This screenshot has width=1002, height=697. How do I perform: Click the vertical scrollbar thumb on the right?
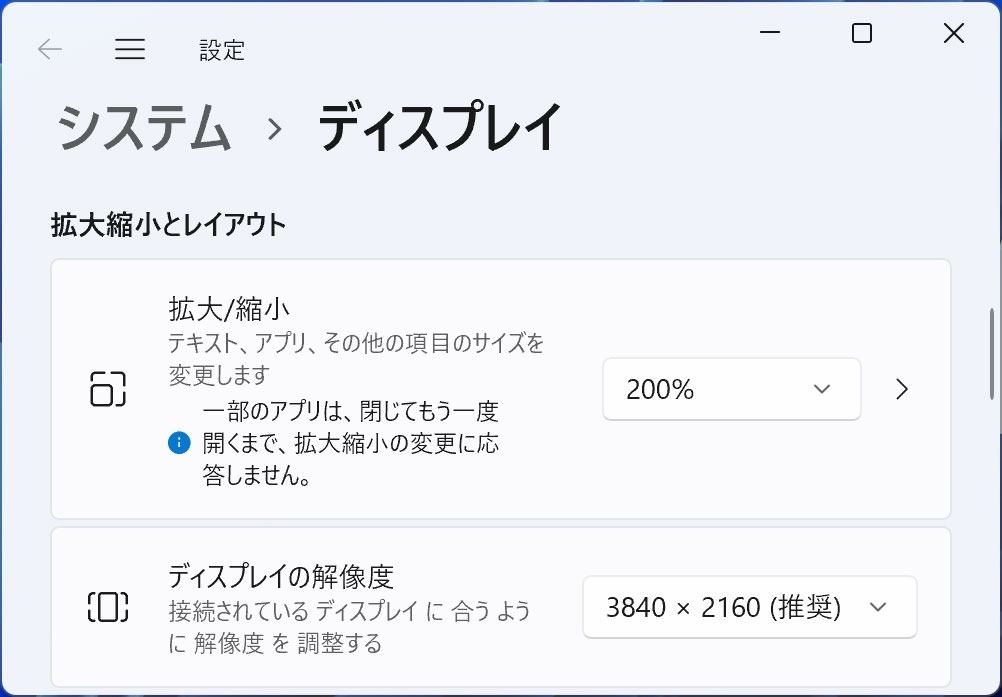(992, 353)
